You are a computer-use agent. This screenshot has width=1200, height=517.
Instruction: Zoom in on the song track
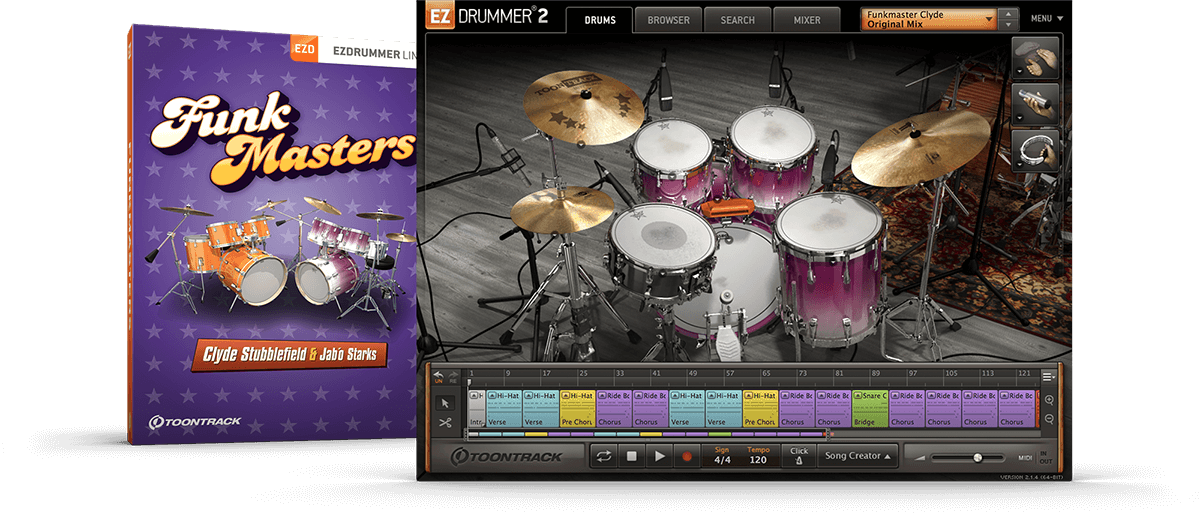point(1049,399)
